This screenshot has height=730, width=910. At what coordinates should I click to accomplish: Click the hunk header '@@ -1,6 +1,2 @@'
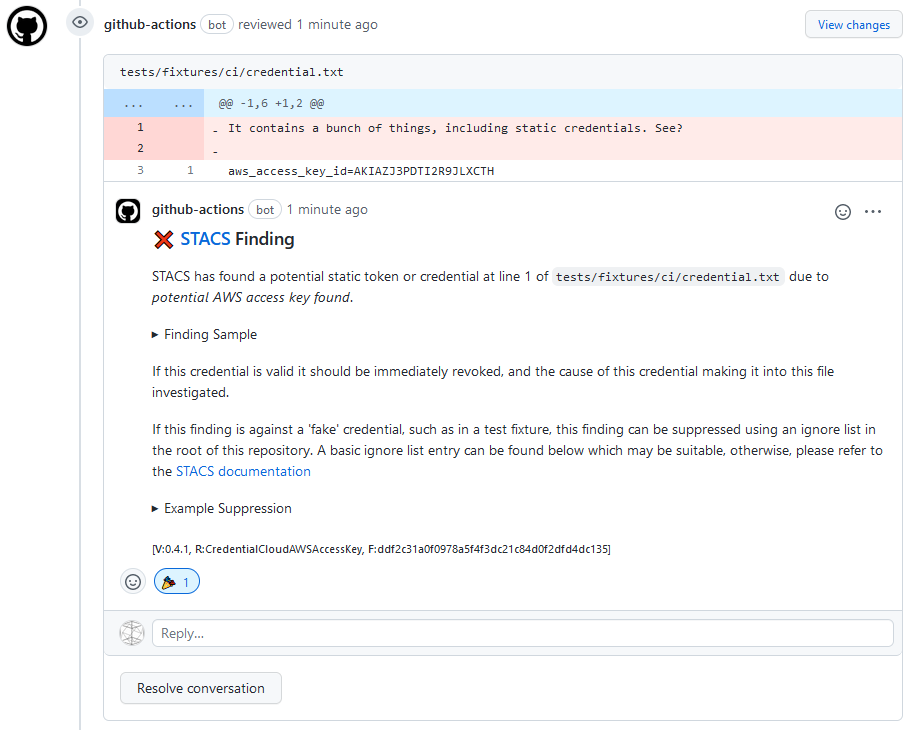pyautogui.click(x=271, y=104)
